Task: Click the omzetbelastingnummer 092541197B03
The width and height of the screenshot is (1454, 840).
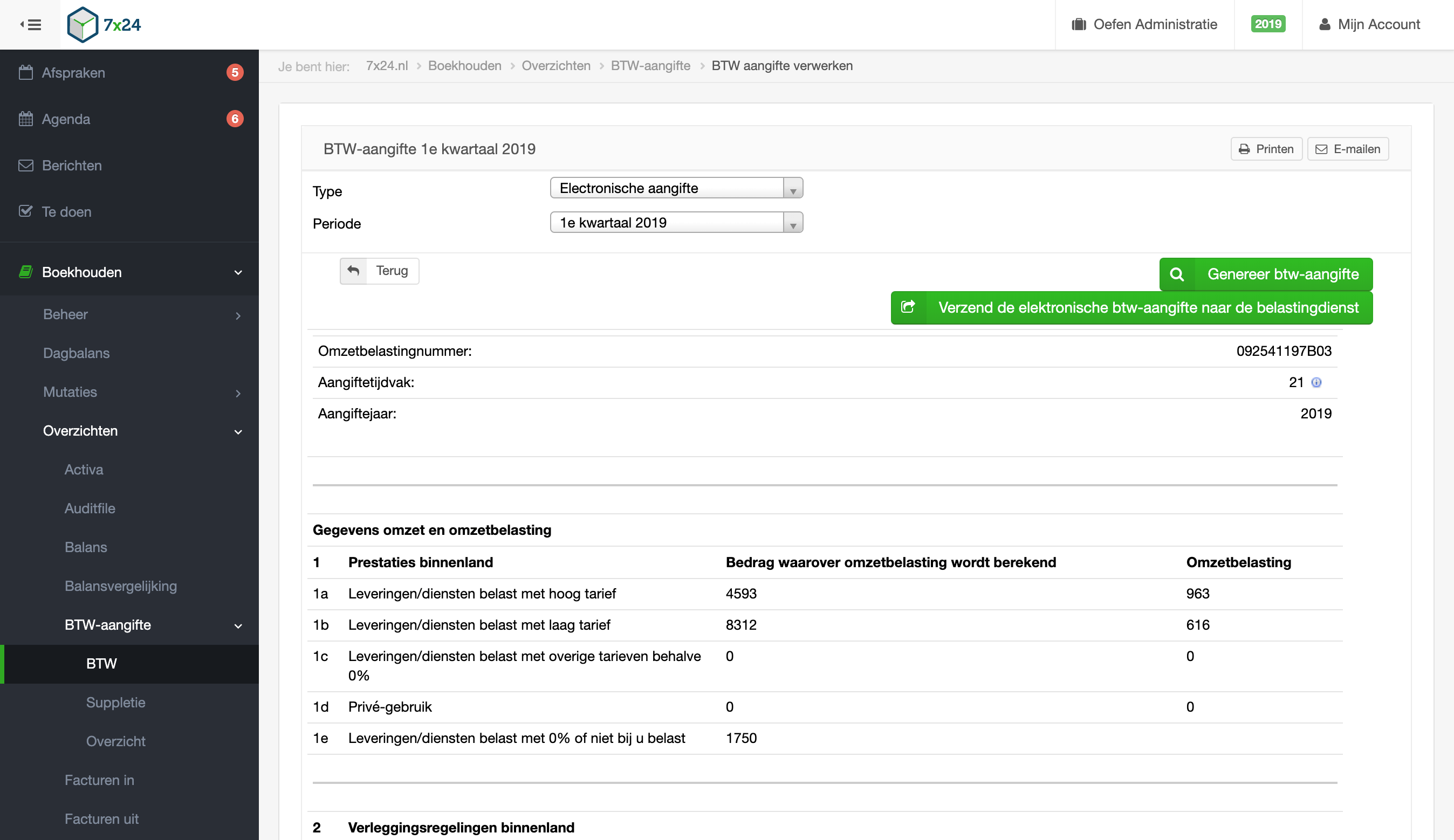Action: pos(1283,352)
